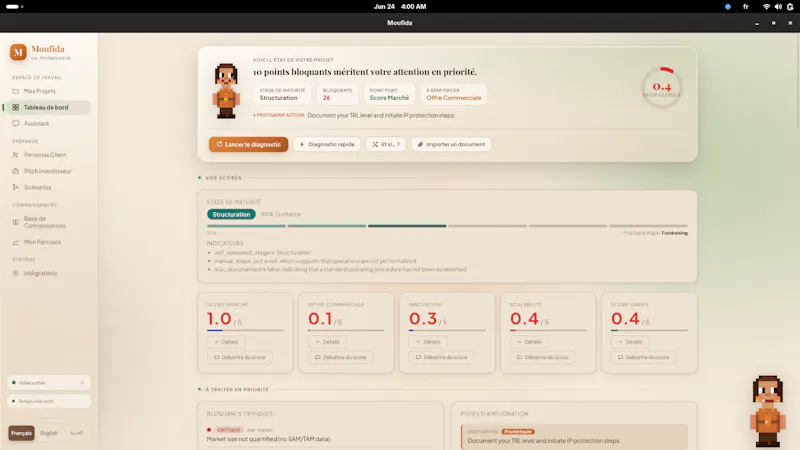The image size is (800, 450).
Task: Click the Et si…? button
Action: [386, 144]
